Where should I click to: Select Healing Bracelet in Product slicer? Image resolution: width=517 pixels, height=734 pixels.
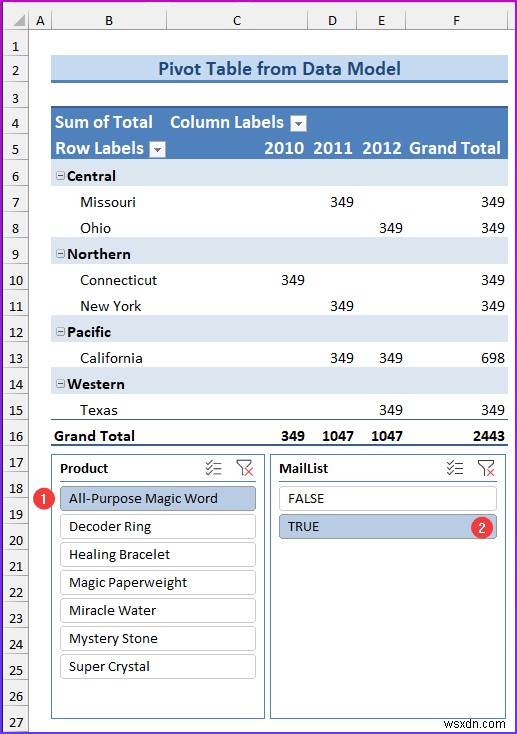(158, 555)
